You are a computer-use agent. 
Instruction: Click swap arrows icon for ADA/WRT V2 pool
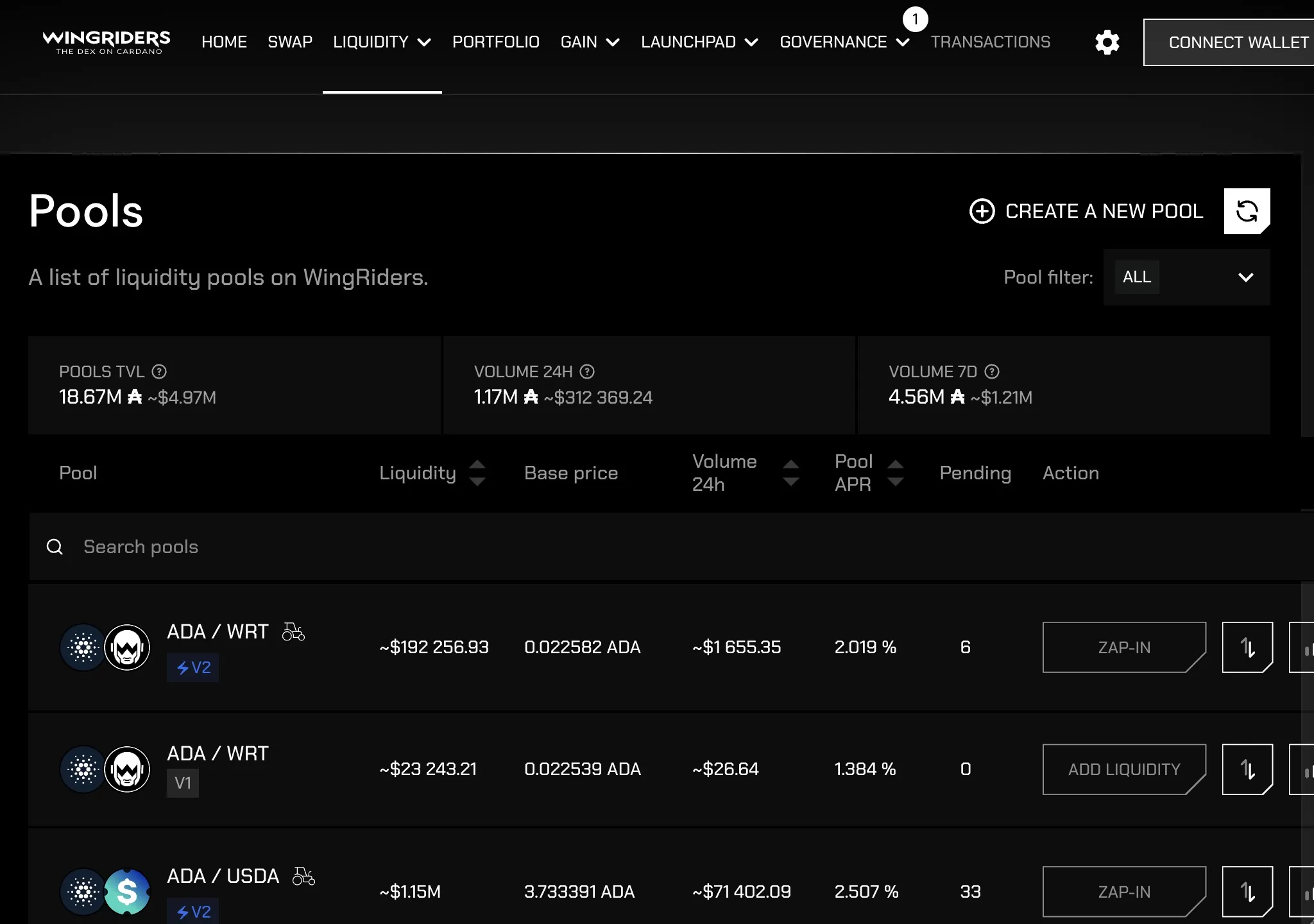(x=1247, y=647)
